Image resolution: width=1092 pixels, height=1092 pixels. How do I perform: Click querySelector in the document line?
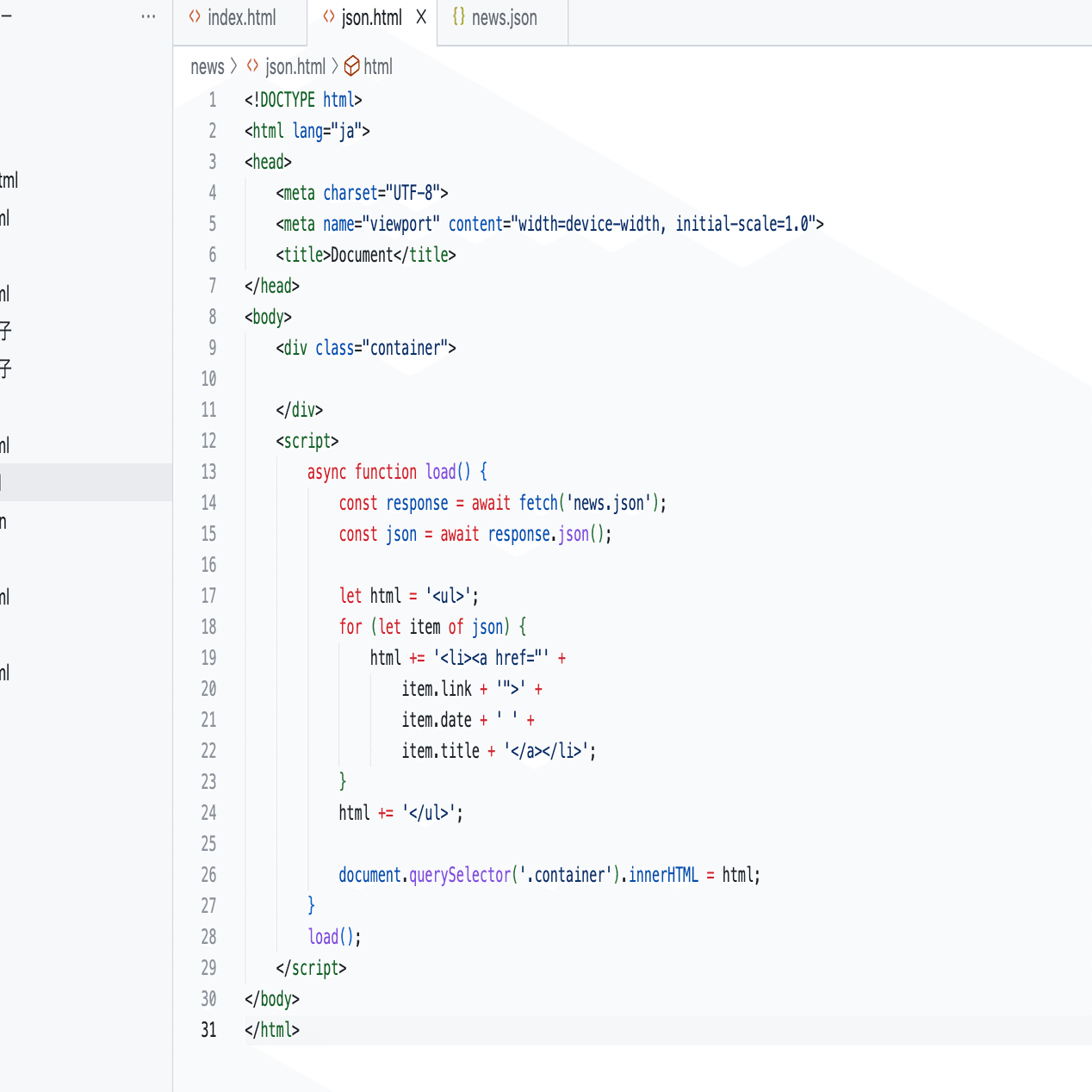(460, 875)
